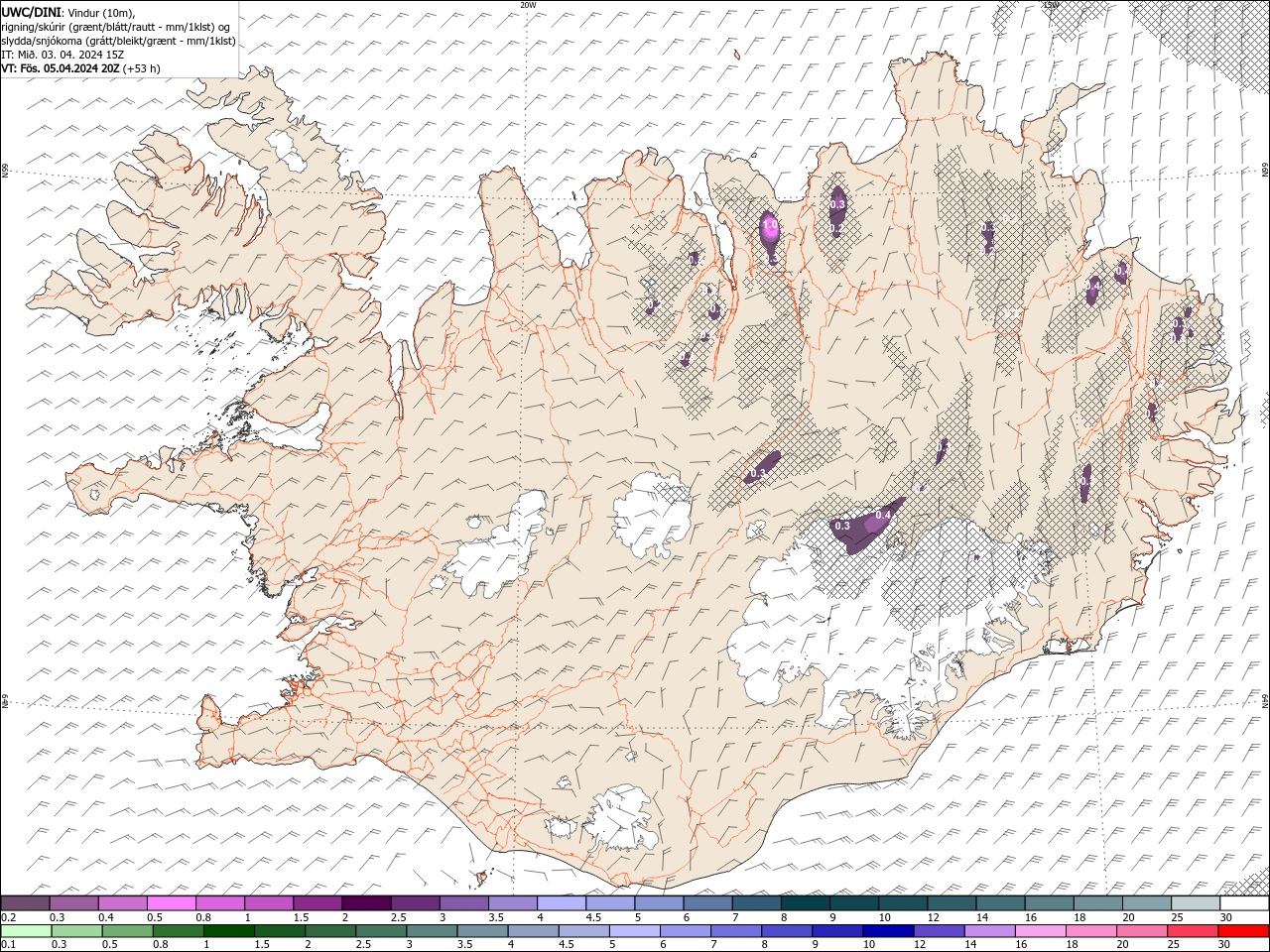Click the darkest purple swatch labeled 2 in top row

[x=366, y=903]
